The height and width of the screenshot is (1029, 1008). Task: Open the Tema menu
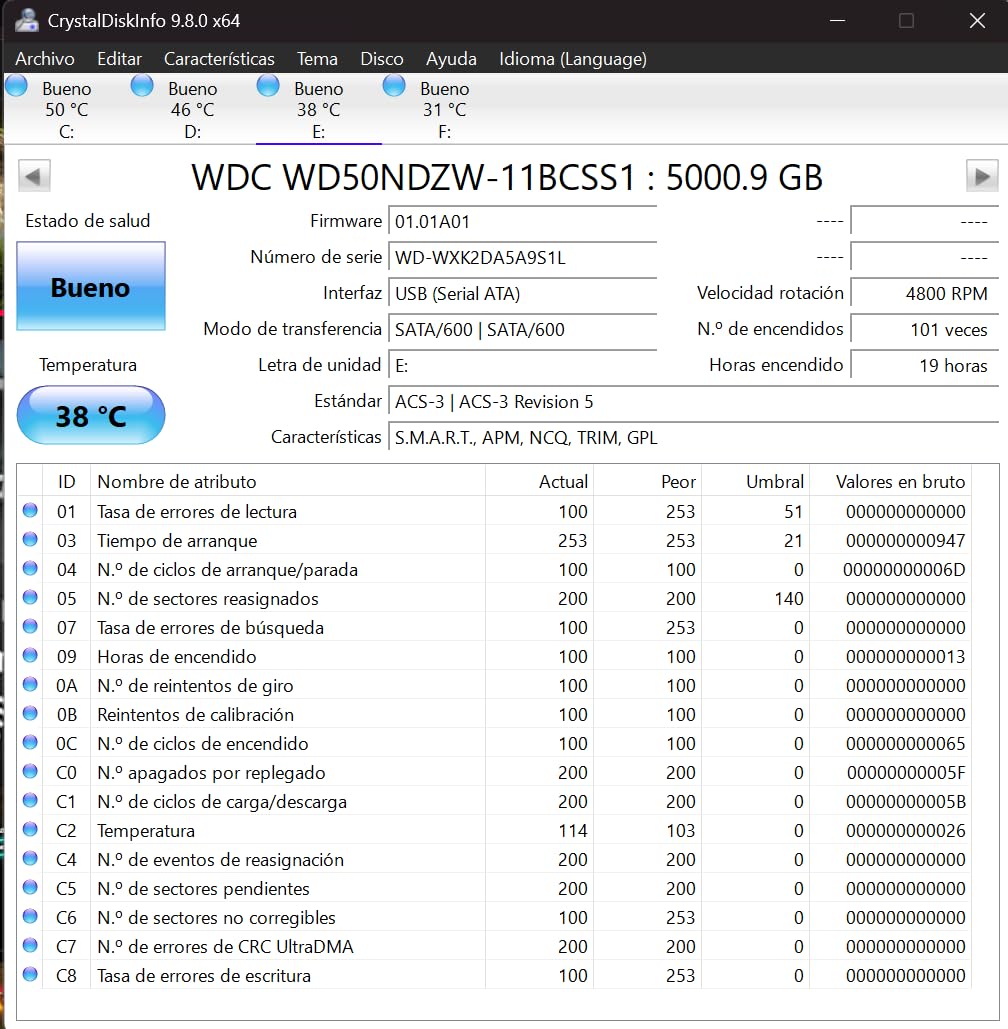coord(318,59)
